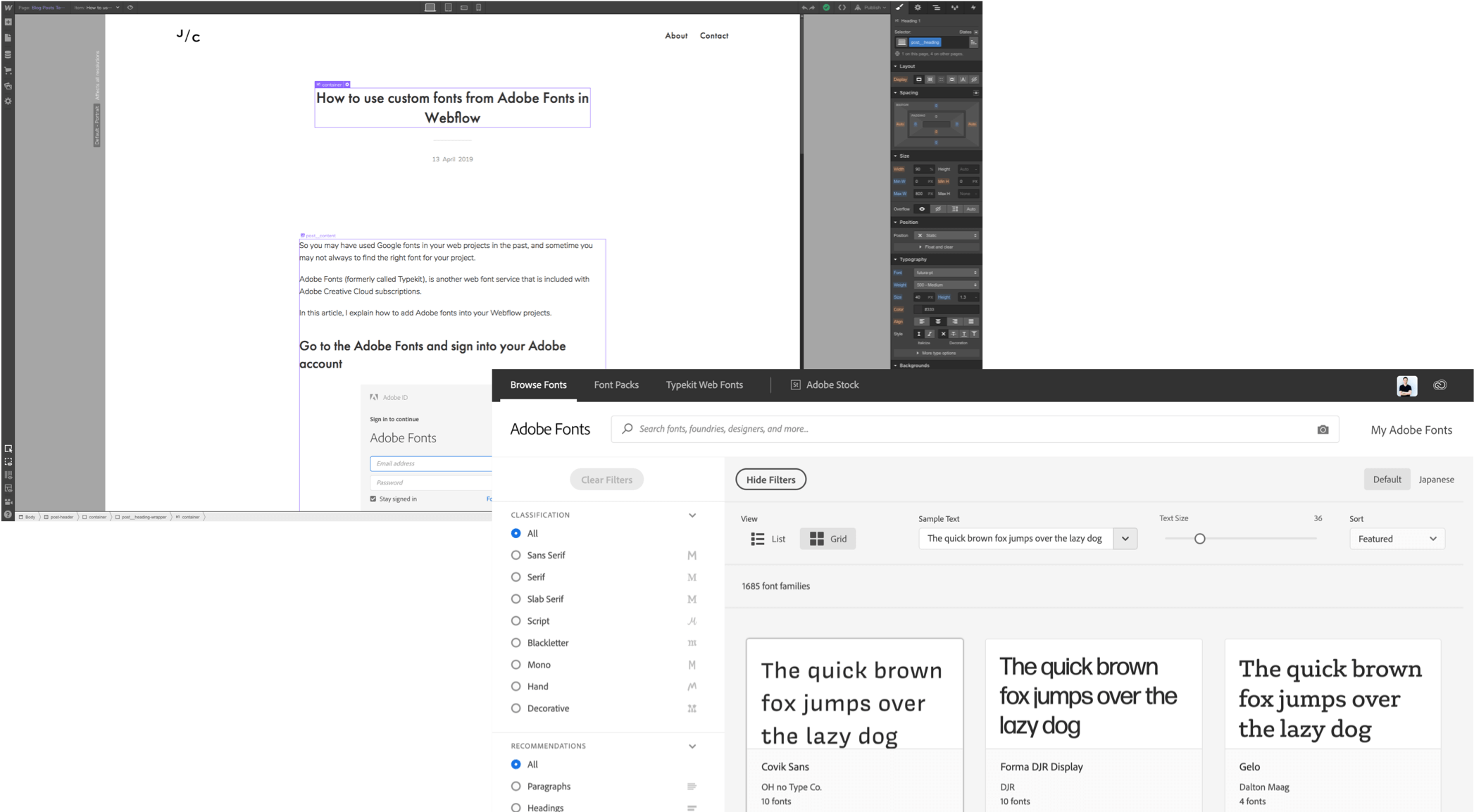Open the Sample Text dropdown arrow
The height and width of the screenshot is (812, 1474).
click(x=1125, y=539)
